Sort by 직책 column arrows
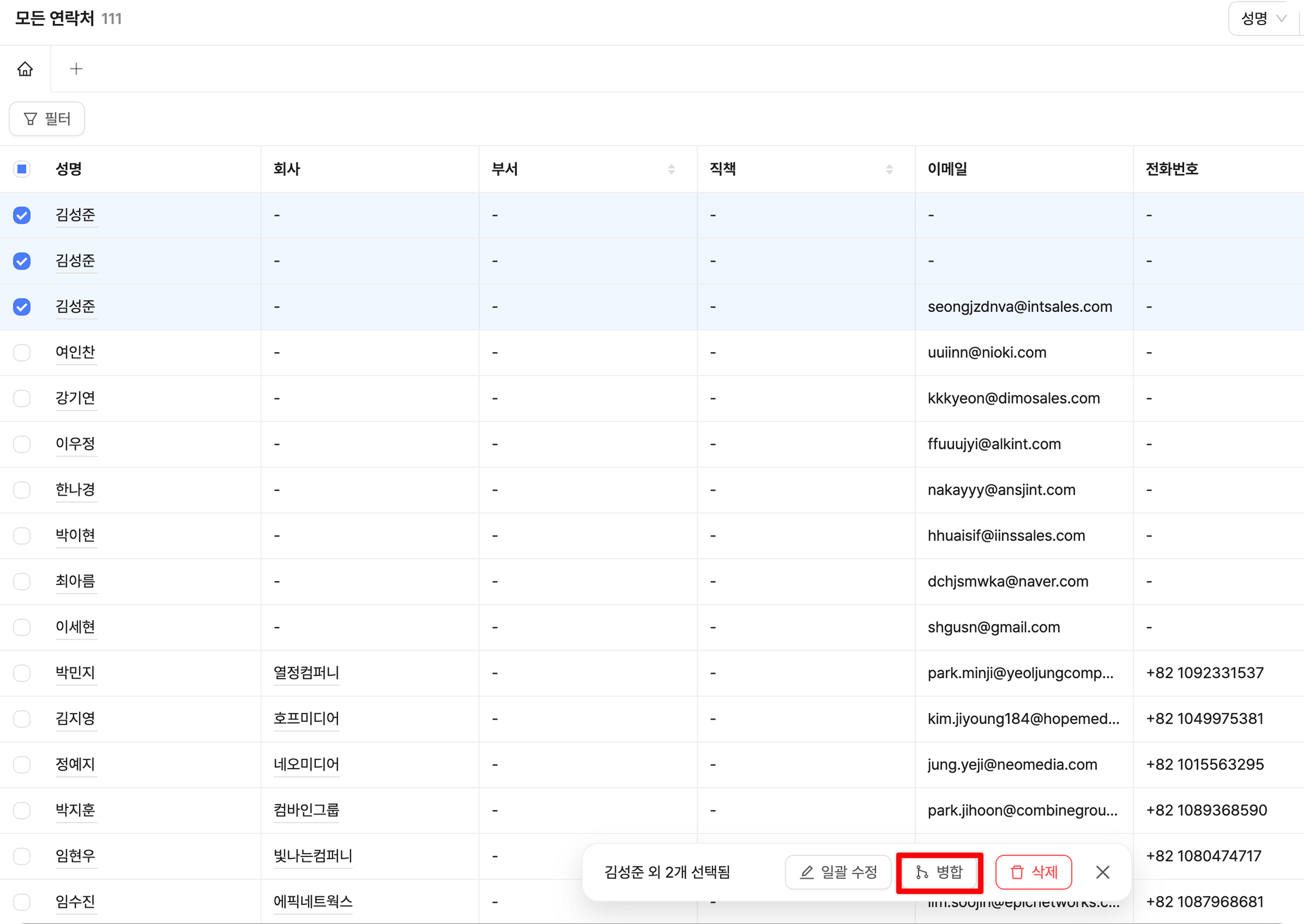Viewport: 1304px width, 924px height. 889,169
